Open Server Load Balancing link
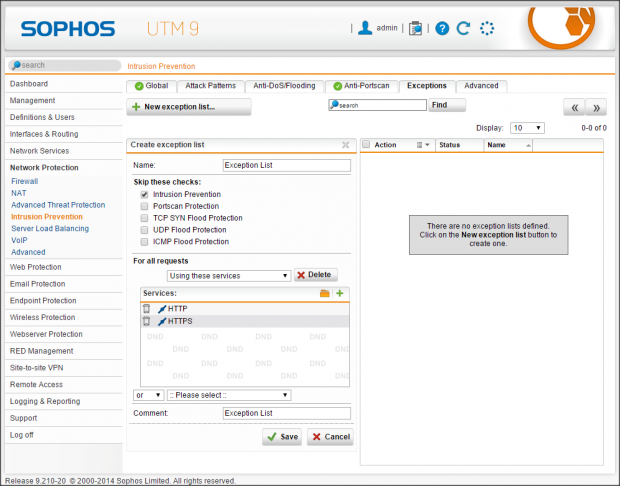Image resolution: width=620 pixels, height=486 pixels. pyautogui.click(x=50, y=229)
